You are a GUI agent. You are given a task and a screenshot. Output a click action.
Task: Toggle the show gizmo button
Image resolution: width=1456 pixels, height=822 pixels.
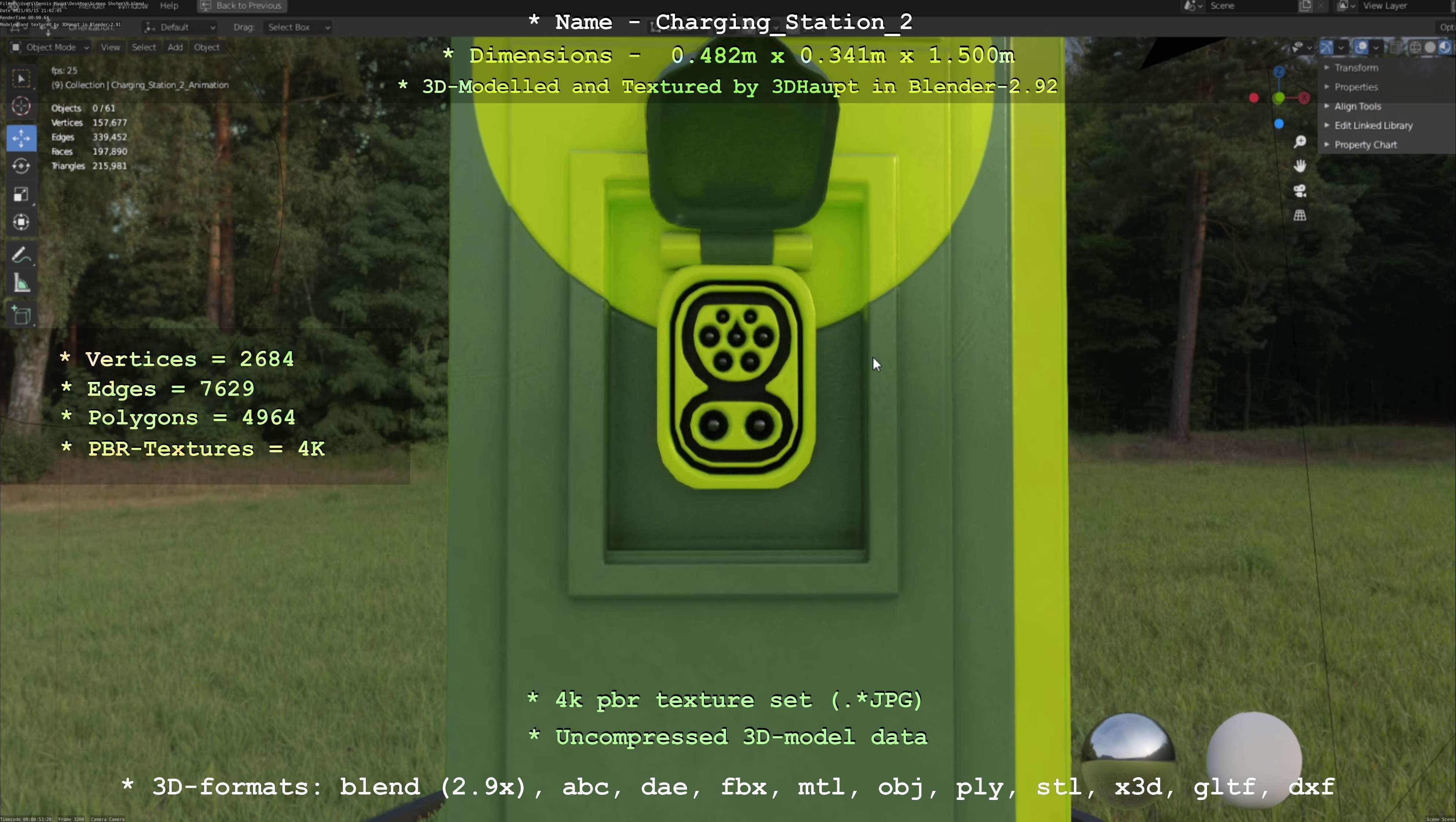[1327, 47]
